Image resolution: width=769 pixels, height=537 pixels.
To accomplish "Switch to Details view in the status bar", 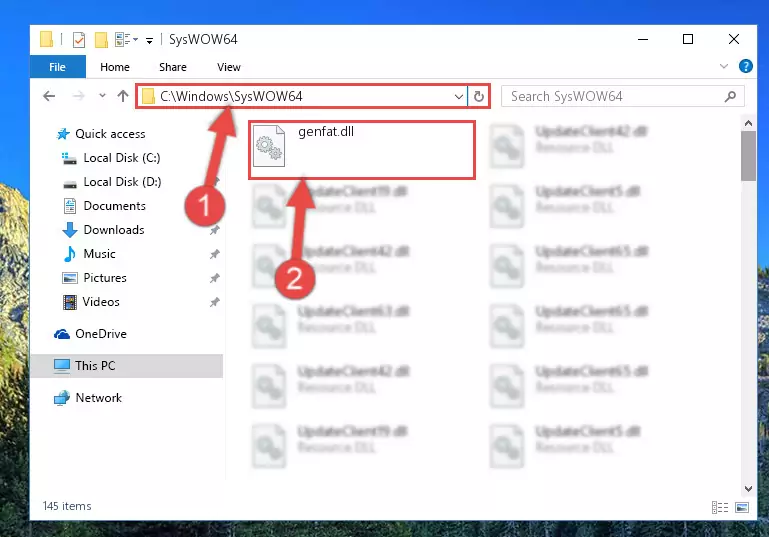I will [x=720, y=507].
